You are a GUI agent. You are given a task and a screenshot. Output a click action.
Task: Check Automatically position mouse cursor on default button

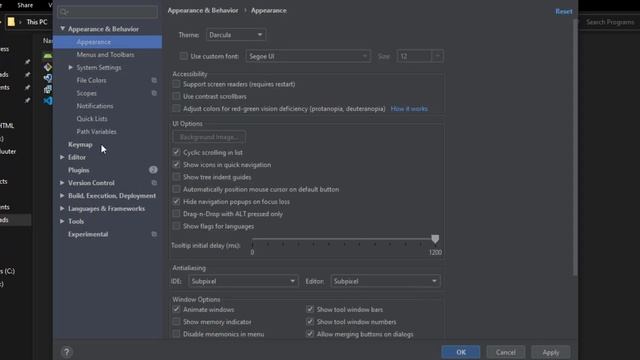click(x=176, y=189)
